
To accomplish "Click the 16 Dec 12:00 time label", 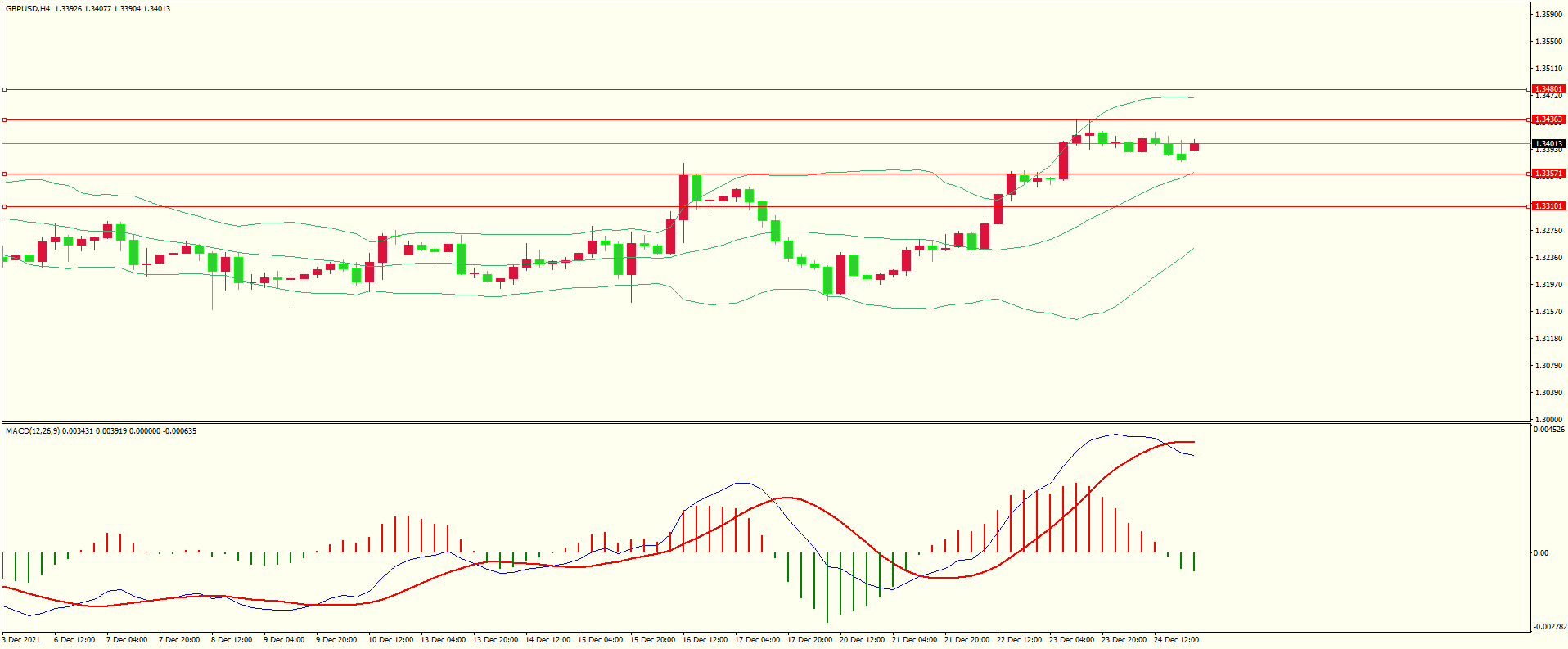I will coord(705,640).
